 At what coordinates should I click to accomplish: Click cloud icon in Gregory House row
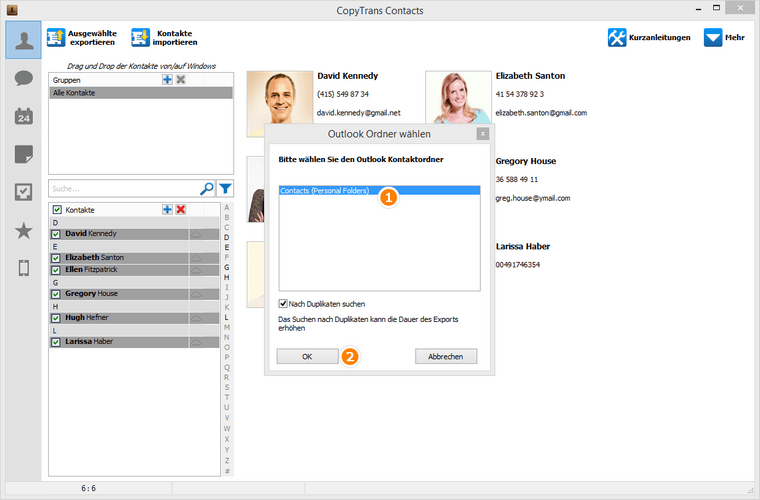[x=196, y=295]
